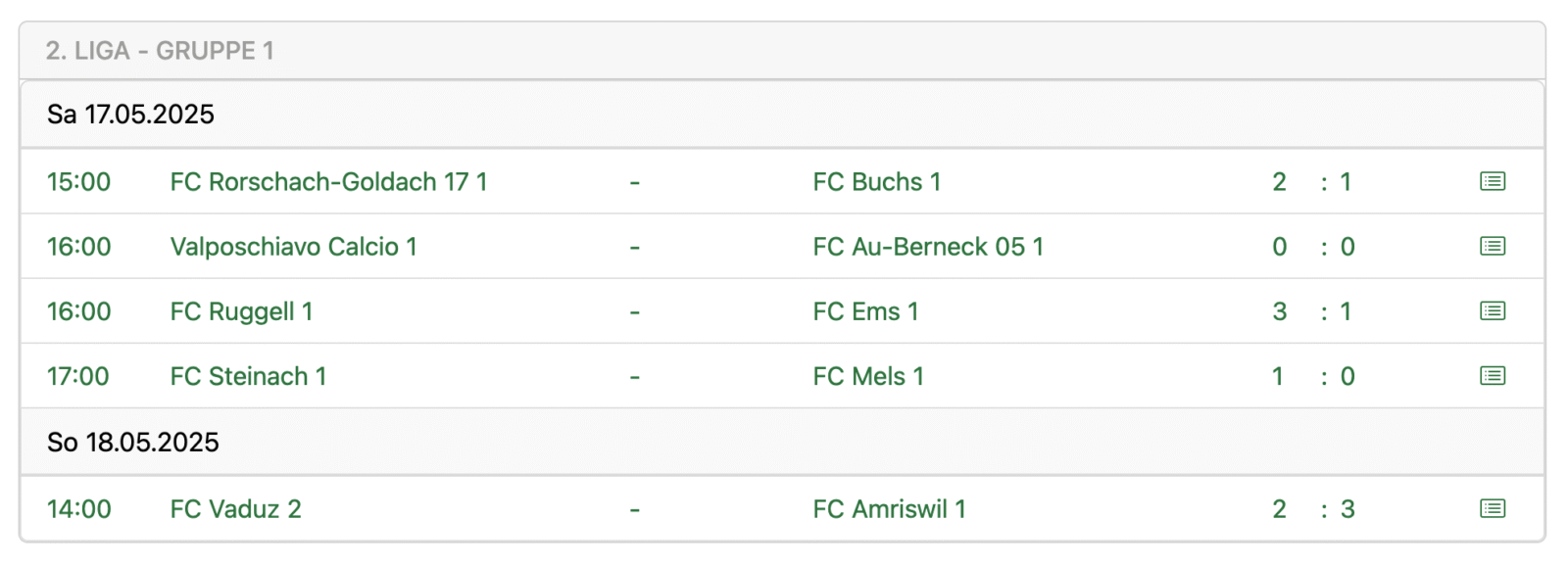Open FC Ems 1 team link
Image resolution: width=1568 pixels, height=566 pixels.
865,311
